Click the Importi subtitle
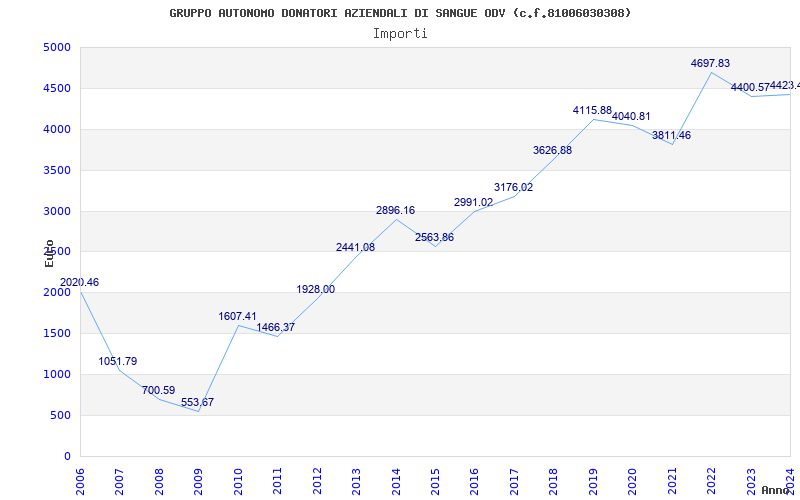The image size is (800, 500). (400, 34)
